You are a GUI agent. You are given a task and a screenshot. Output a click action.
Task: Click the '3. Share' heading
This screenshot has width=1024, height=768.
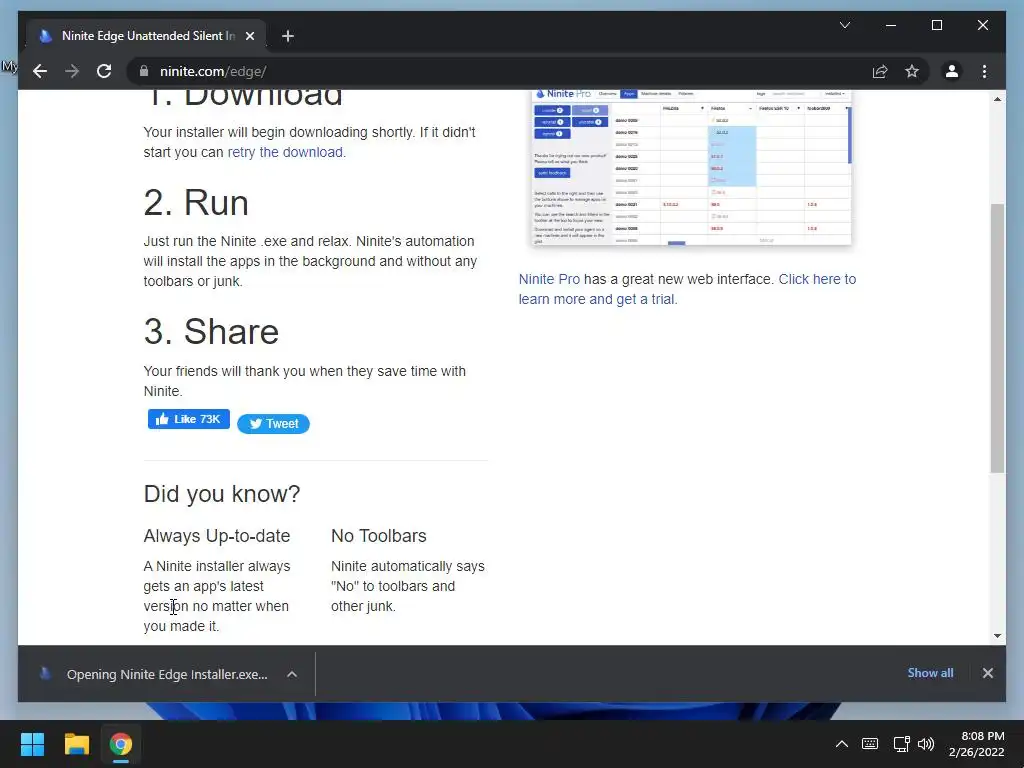(x=211, y=332)
